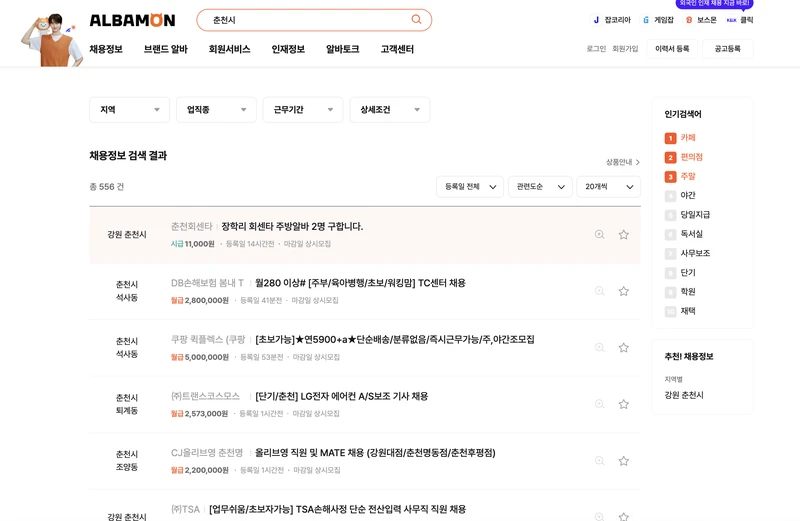Viewport: 800px width, 521px height.
Task: Open the 상세조건 filter dropdown
Action: pyautogui.click(x=389, y=110)
